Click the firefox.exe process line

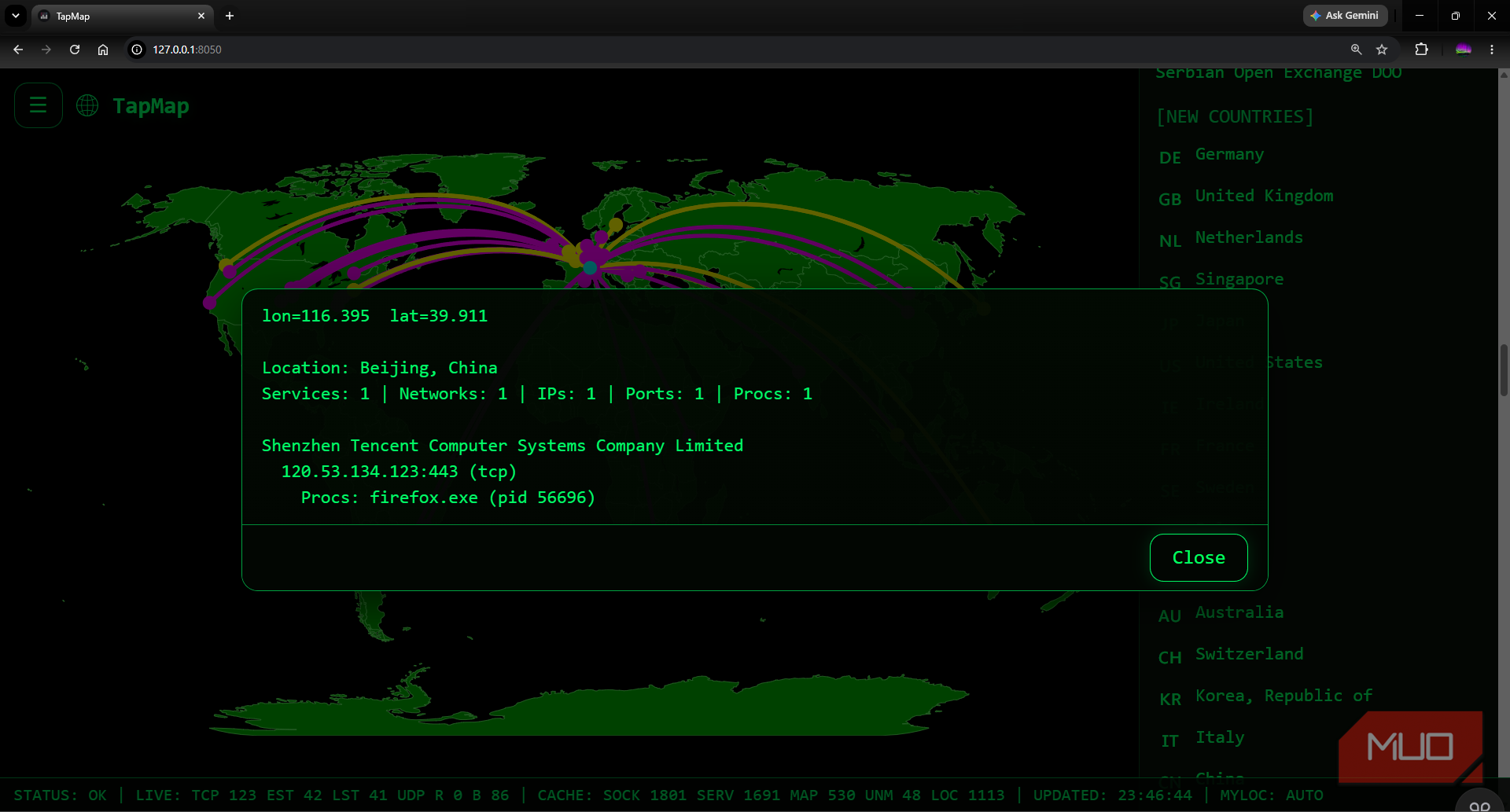(448, 498)
